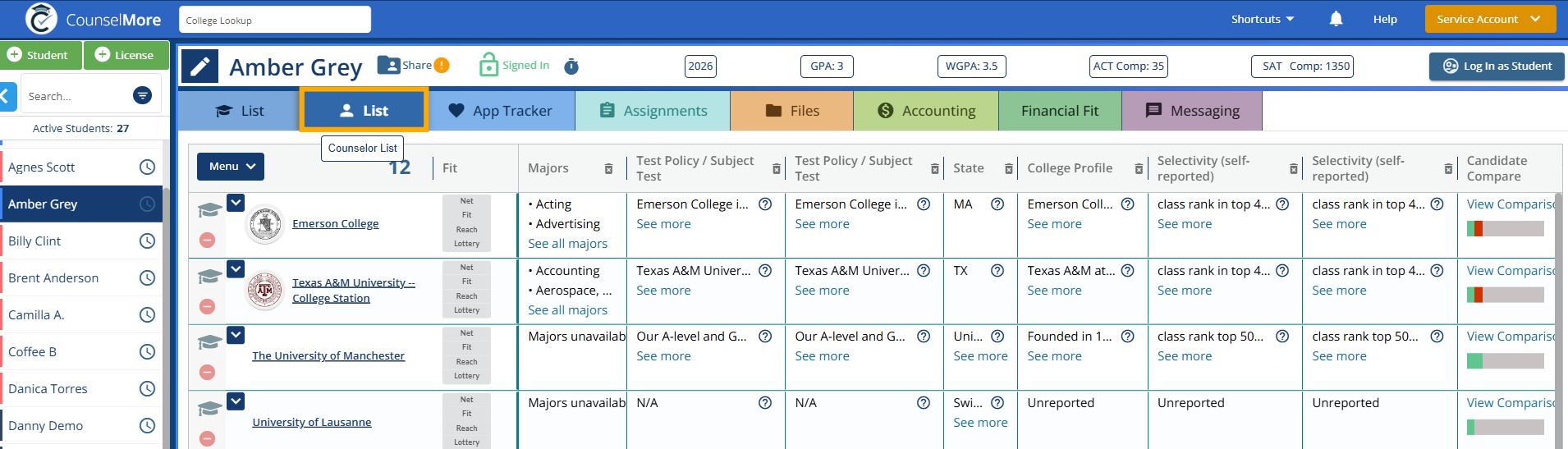Remove University of Manchester with red minus icon
The width and height of the screenshot is (1568, 449).
pyautogui.click(x=208, y=372)
